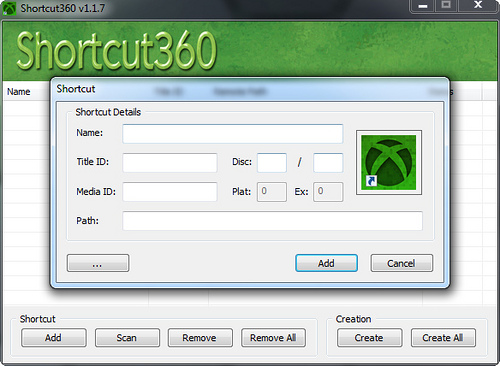Screen dimensions: 500x366
Task: Click the Shortcut360 app icon in title bar
Action: coord(9,8)
